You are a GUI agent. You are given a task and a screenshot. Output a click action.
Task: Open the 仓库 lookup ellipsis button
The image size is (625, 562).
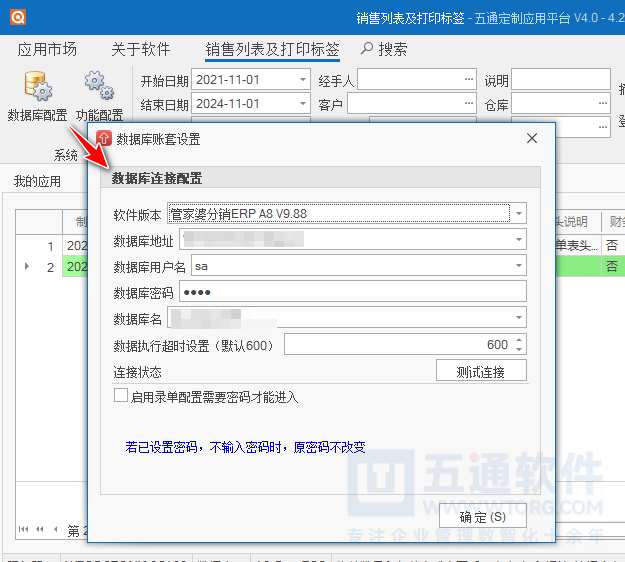click(603, 103)
